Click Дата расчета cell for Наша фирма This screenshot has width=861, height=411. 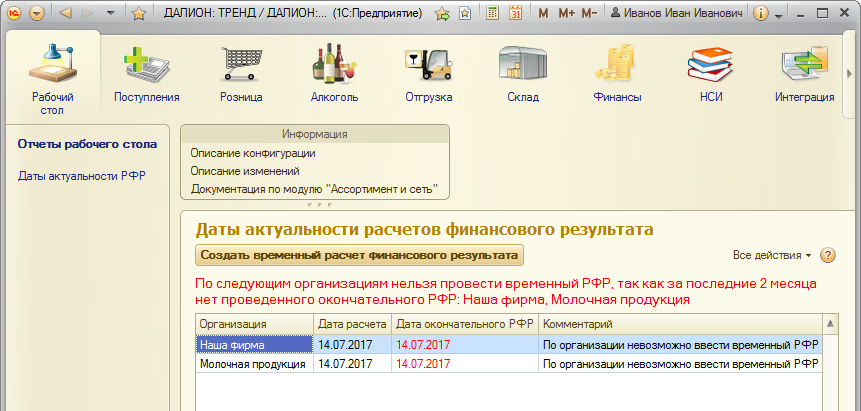(353, 345)
